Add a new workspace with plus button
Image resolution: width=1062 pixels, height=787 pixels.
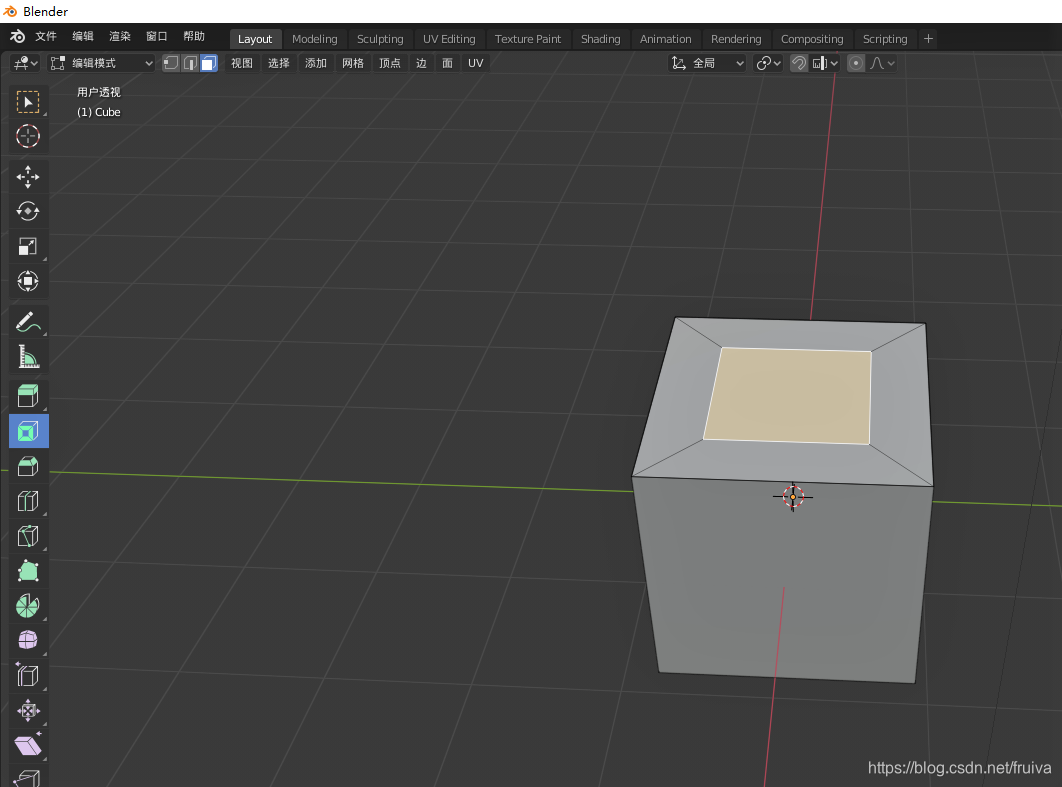coord(928,39)
